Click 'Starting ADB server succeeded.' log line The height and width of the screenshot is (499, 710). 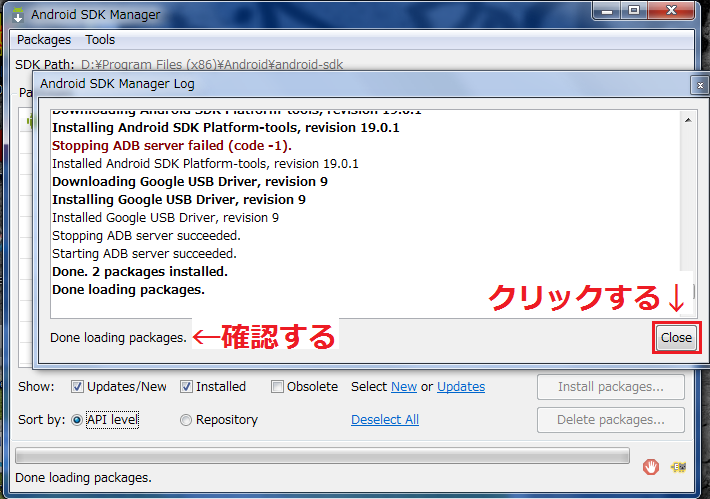[x=144, y=254]
